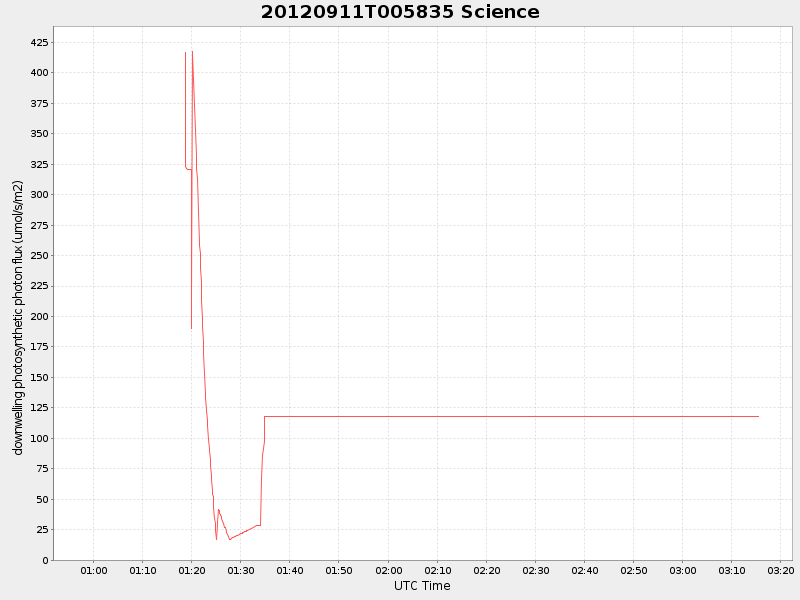The height and width of the screenshot is (600, 800).
Task: Click the 350 value on y-axis
Action: click(x=39, y=134)
